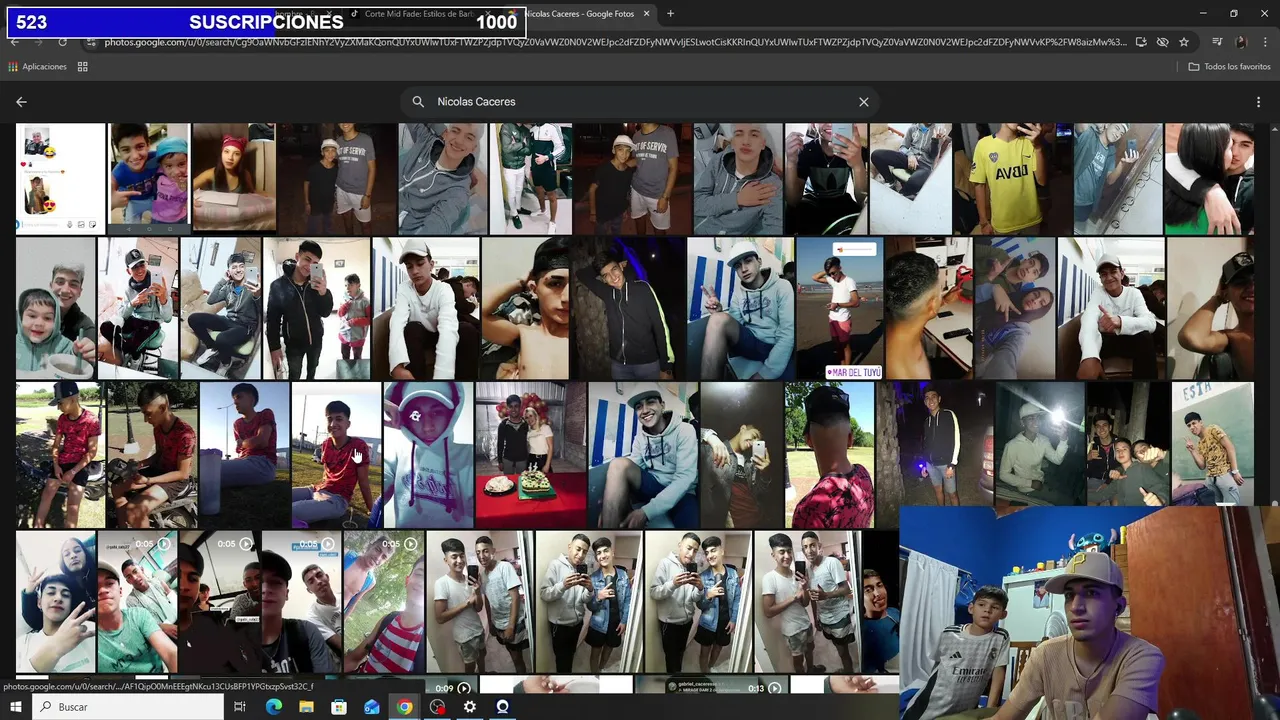1280x720 pixels.
Task: Open the photo of two kids in blue and pink
Action: tap(148, 179)
